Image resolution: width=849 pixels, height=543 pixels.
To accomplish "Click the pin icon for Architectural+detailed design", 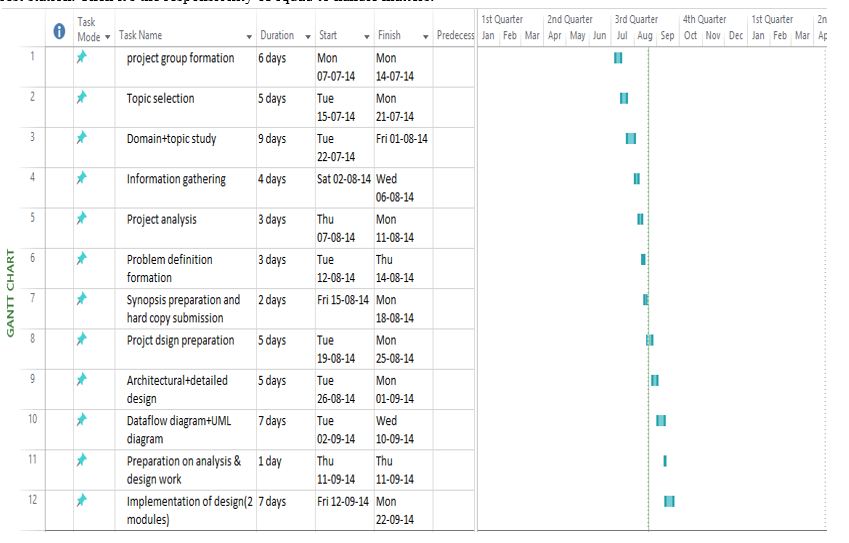I will [x=82, y=380].
